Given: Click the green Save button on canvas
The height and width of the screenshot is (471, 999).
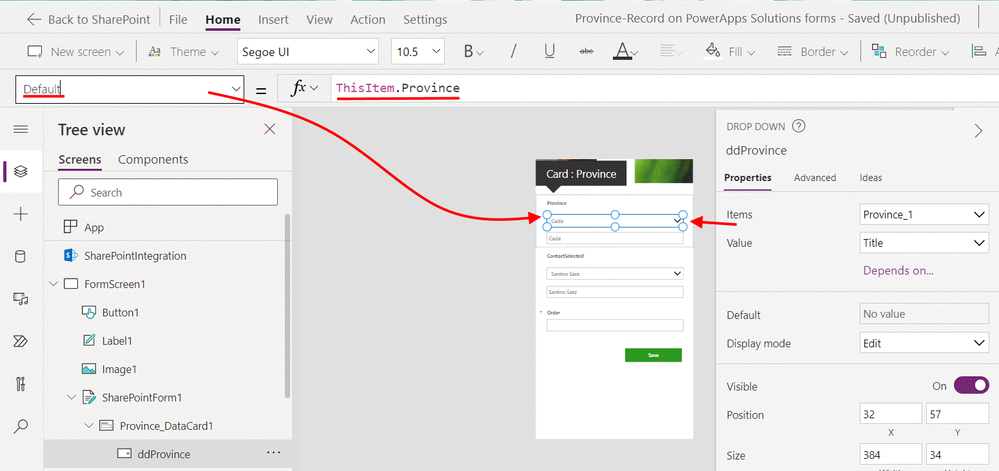Looking at the screenshot, I should [x=653, y=355].
